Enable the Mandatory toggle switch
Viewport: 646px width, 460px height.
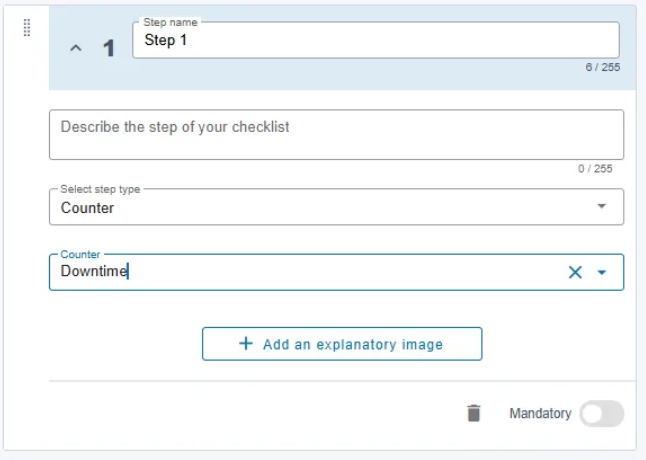(602, 413)
